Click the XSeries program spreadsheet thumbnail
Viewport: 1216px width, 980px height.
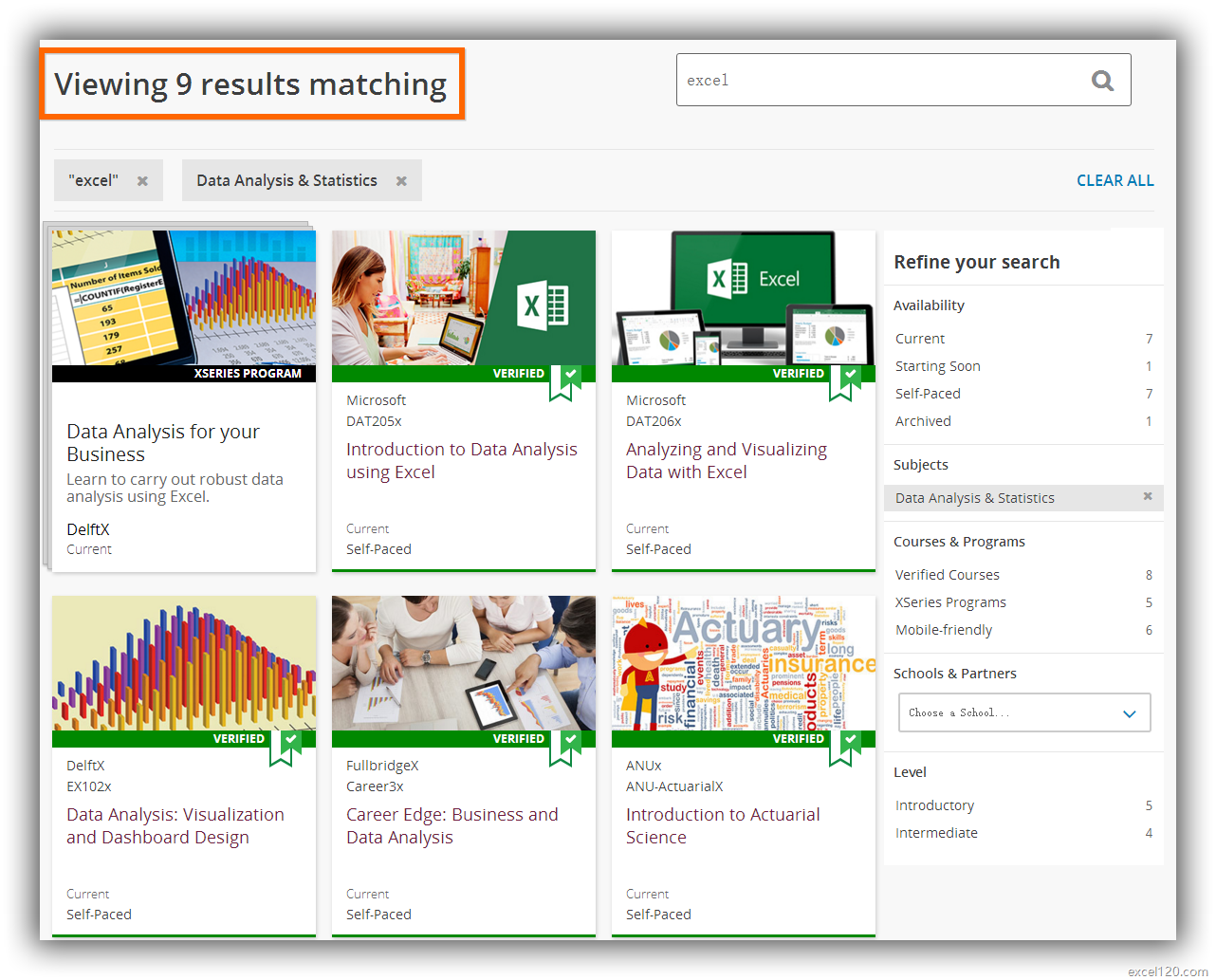point(184,298)
